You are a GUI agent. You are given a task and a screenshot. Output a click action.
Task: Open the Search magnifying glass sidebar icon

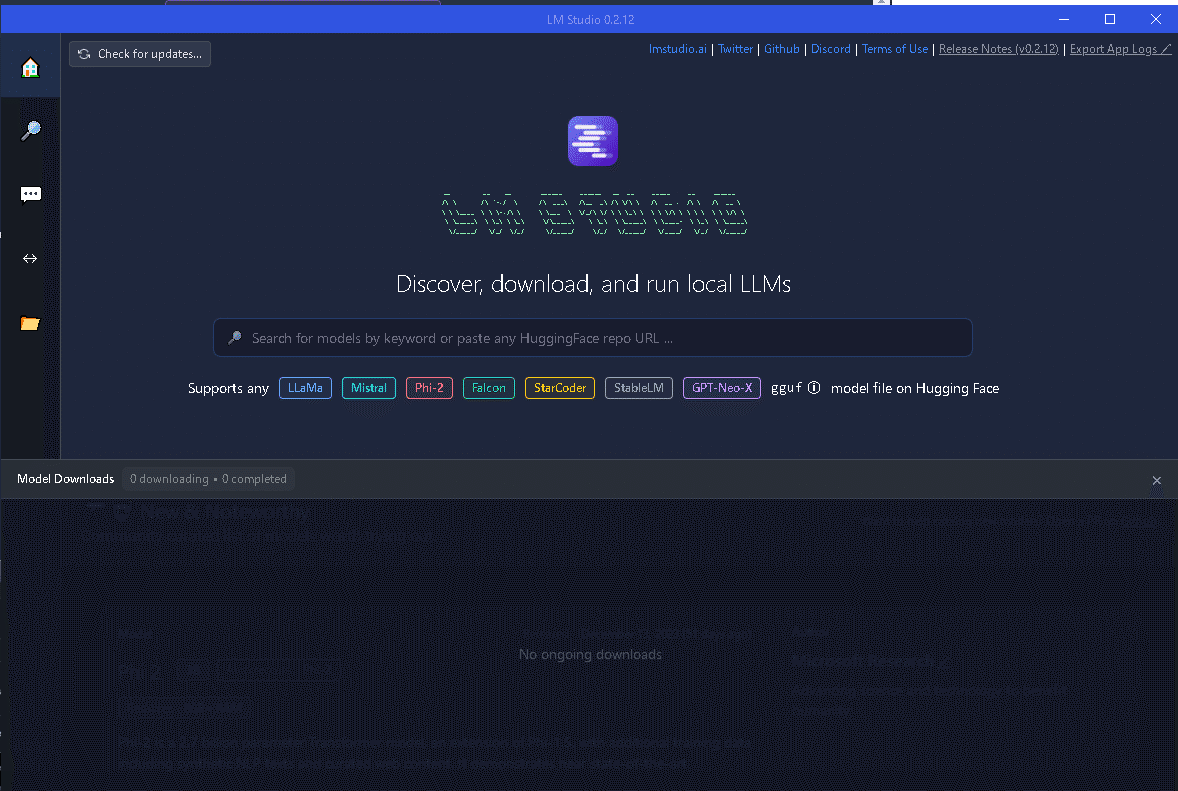(30, 131)
